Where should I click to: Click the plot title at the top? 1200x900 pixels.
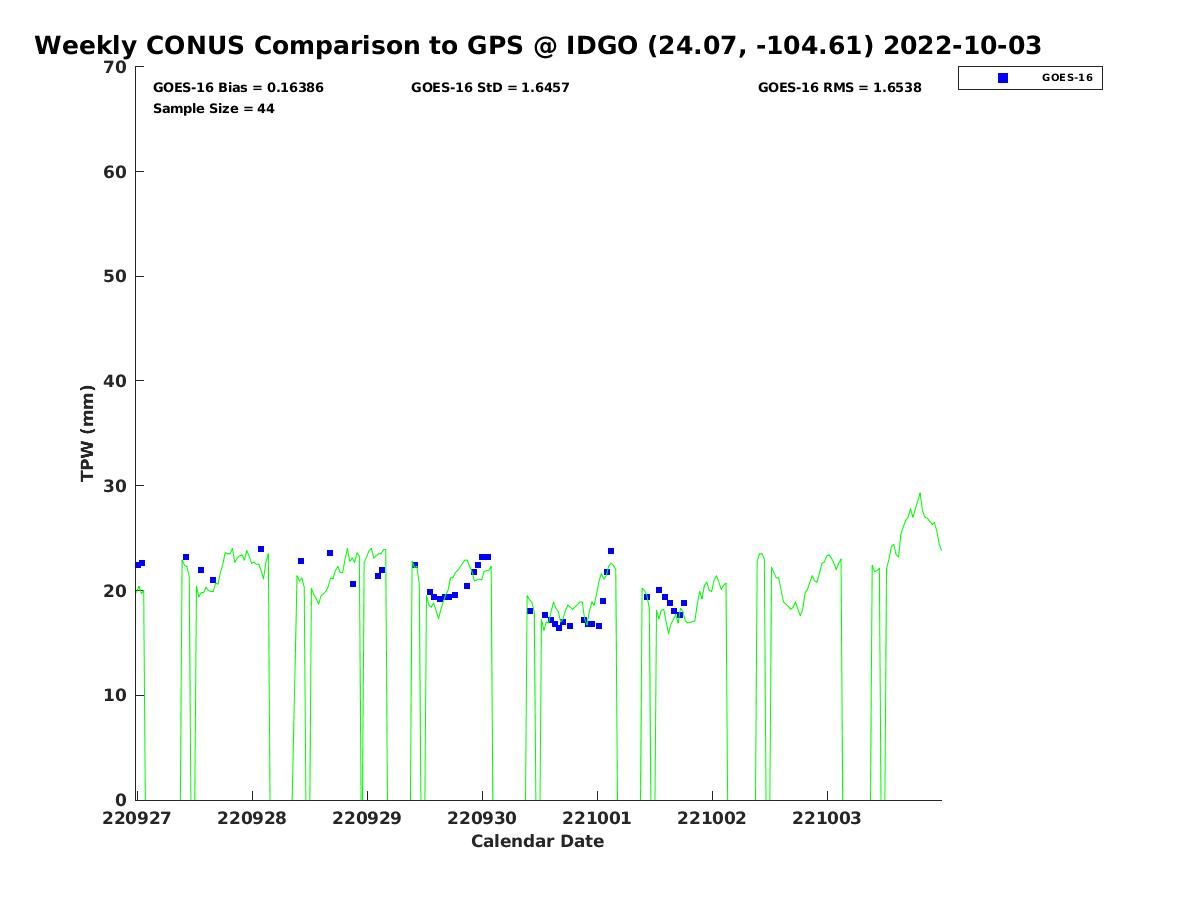[x=538, y=46]
